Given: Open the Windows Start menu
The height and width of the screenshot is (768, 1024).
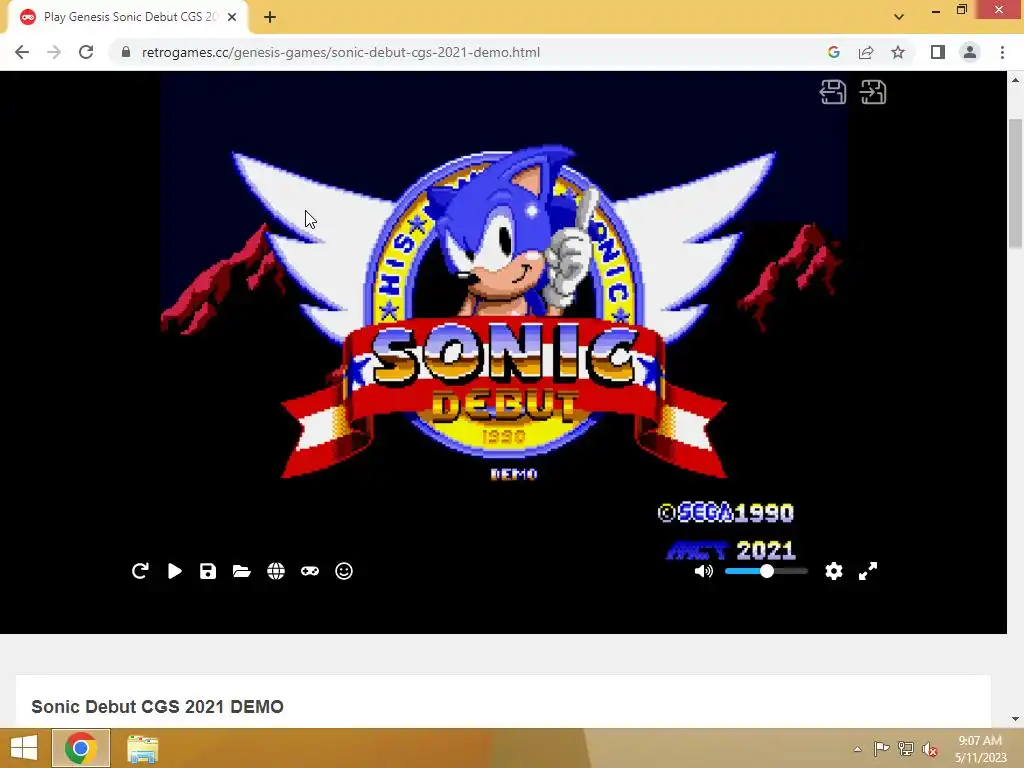Looking at the screenshot, I should pos(24,748).
